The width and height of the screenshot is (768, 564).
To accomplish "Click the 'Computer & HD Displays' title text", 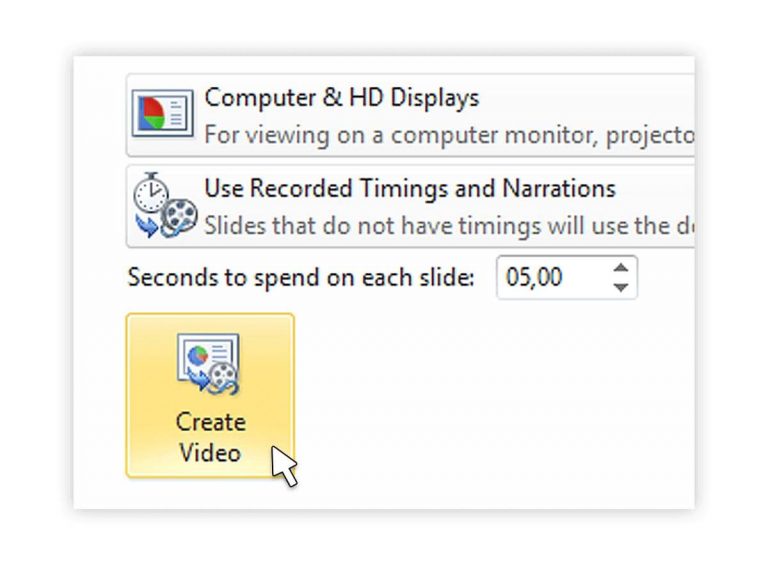I will coord(341,98).
